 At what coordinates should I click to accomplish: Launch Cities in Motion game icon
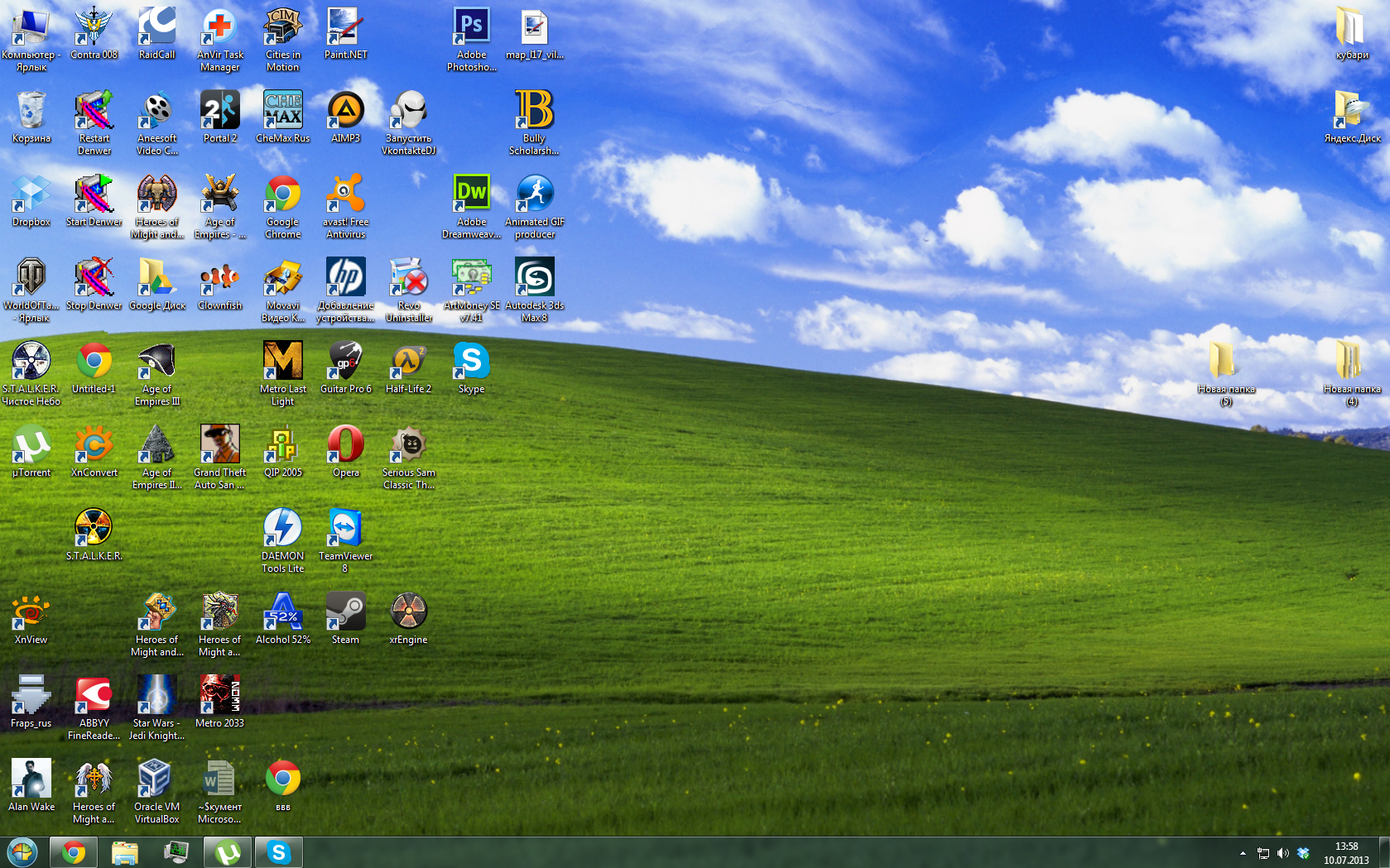(283, 39)
